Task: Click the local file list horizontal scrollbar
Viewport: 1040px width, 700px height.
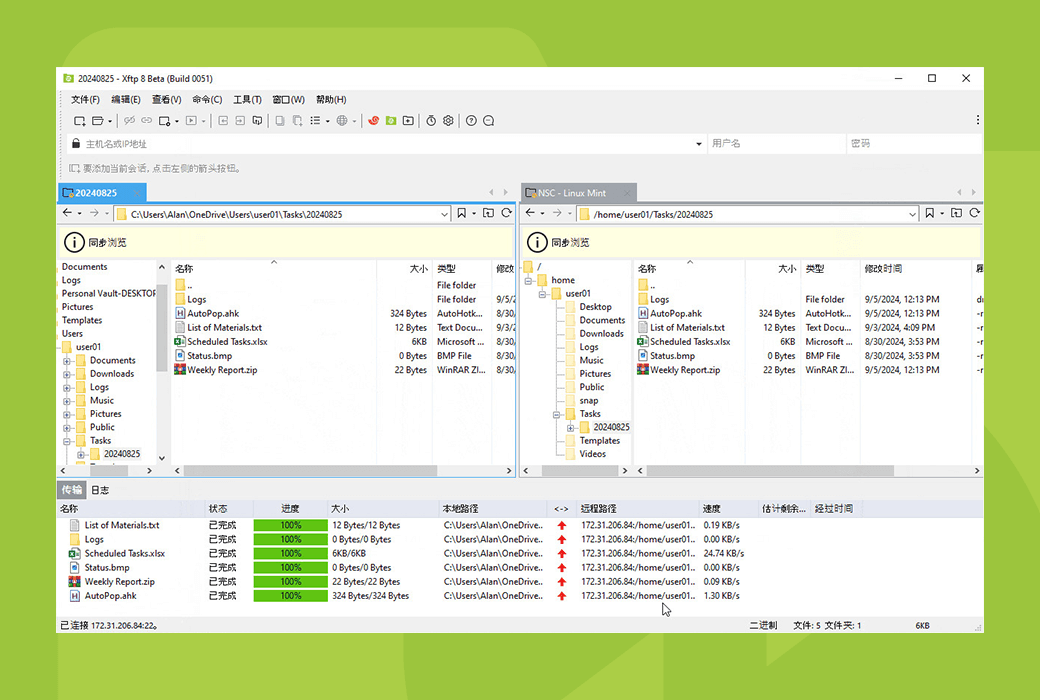Action: click(310, 470)
